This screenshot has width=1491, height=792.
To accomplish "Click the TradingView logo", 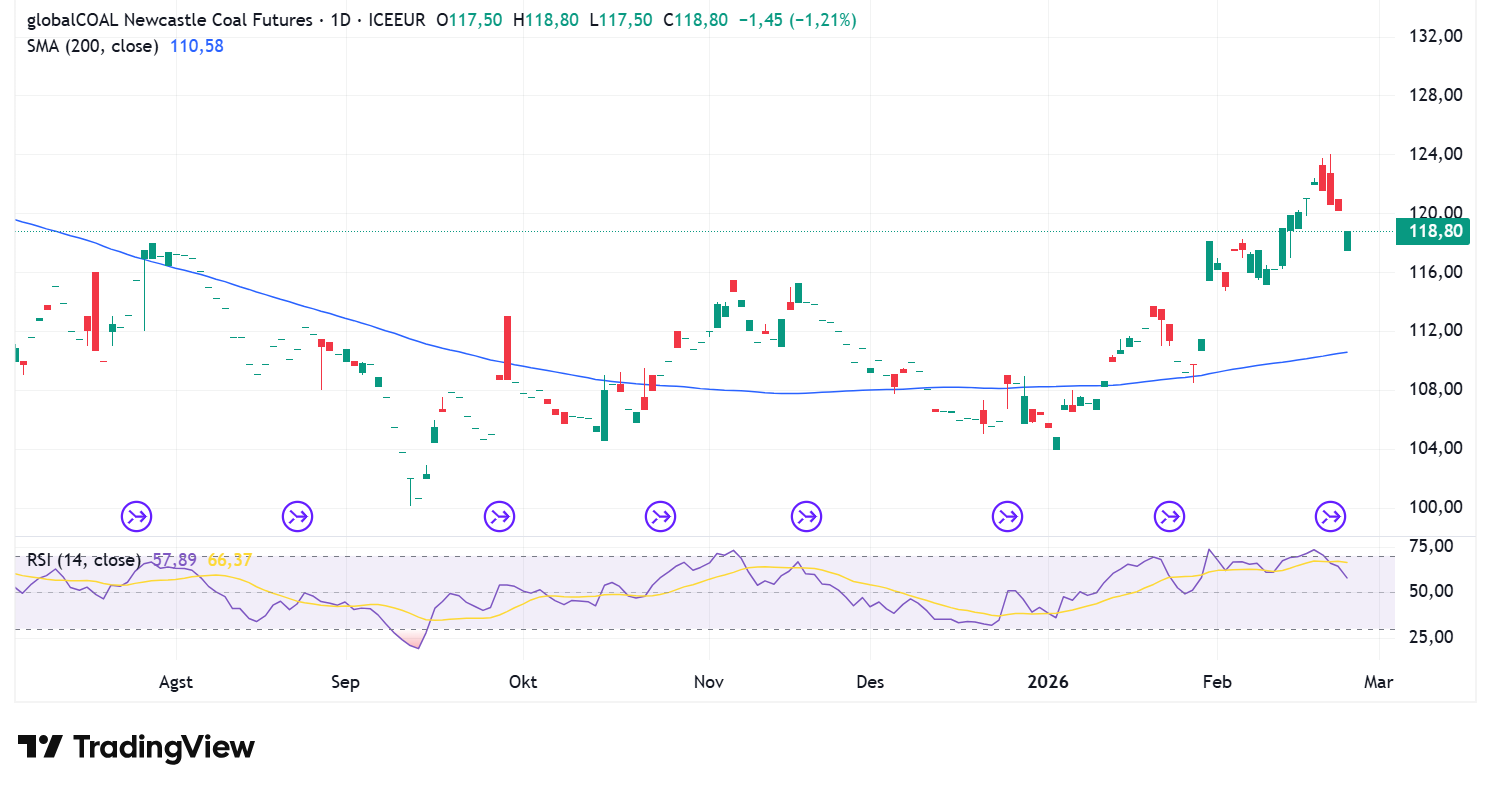I will [136, 747].
